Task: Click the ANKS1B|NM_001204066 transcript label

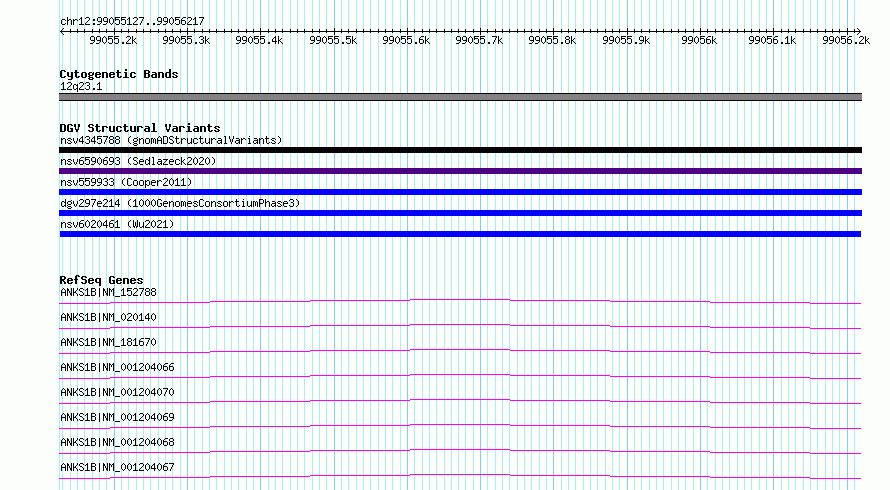Action: [117, 367]
